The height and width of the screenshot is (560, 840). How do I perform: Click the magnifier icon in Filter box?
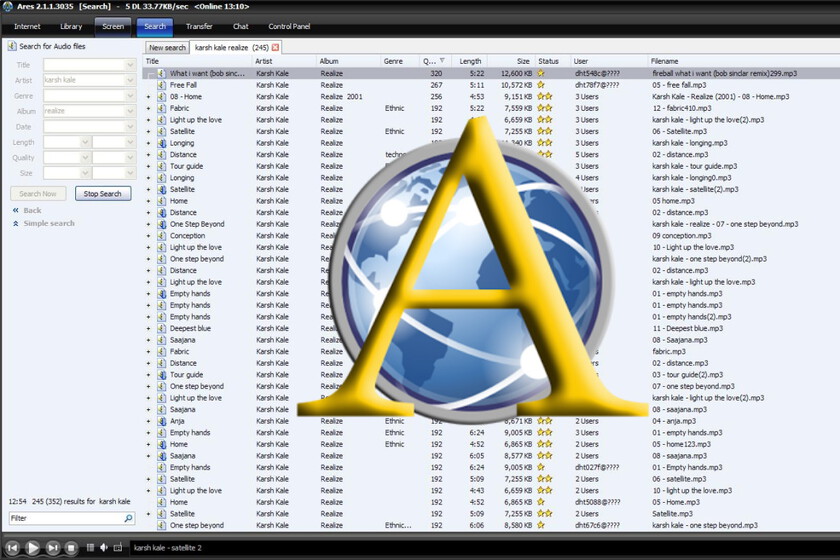point(128,519)
